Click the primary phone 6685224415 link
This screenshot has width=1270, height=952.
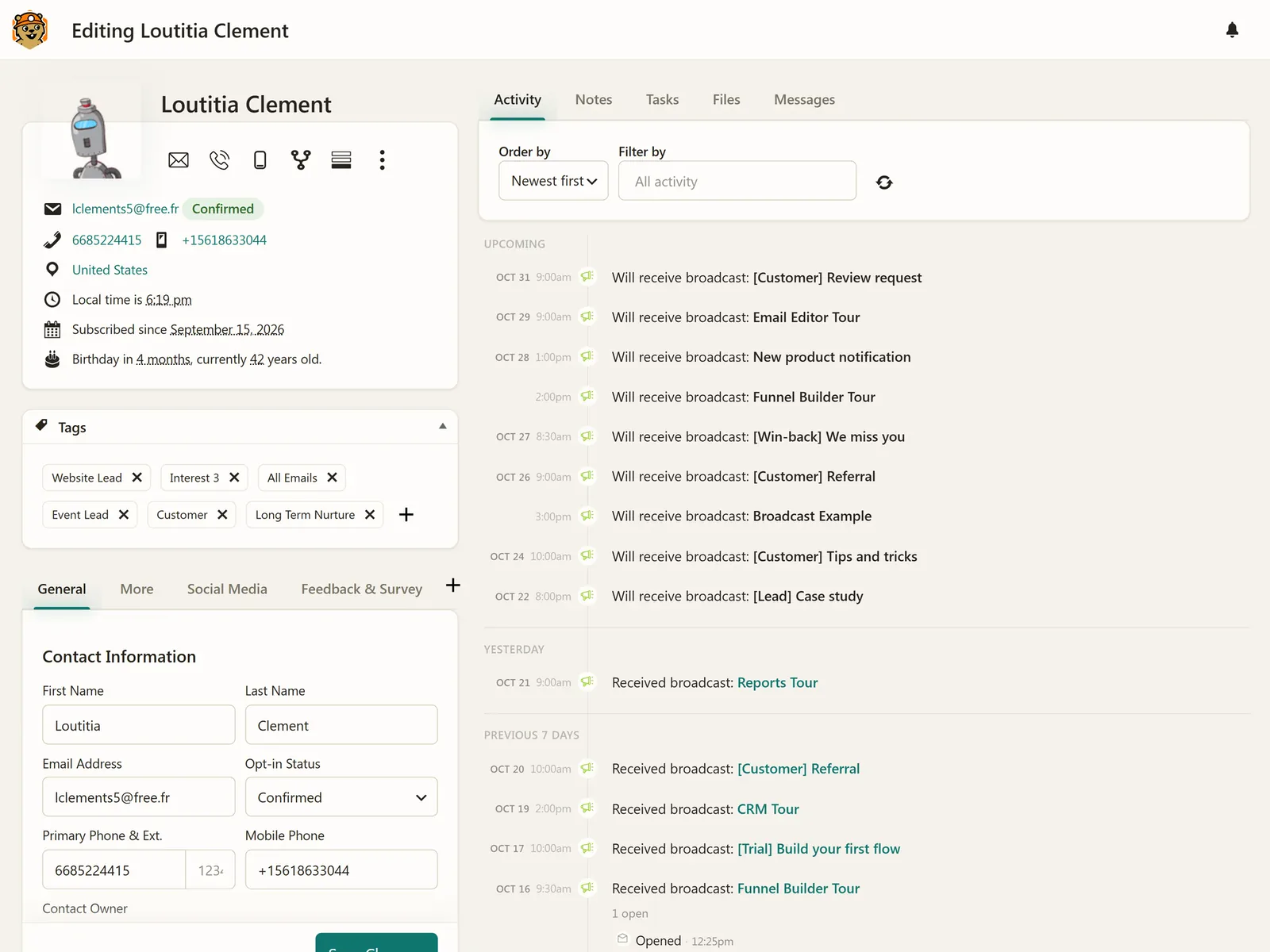(107, 240)
